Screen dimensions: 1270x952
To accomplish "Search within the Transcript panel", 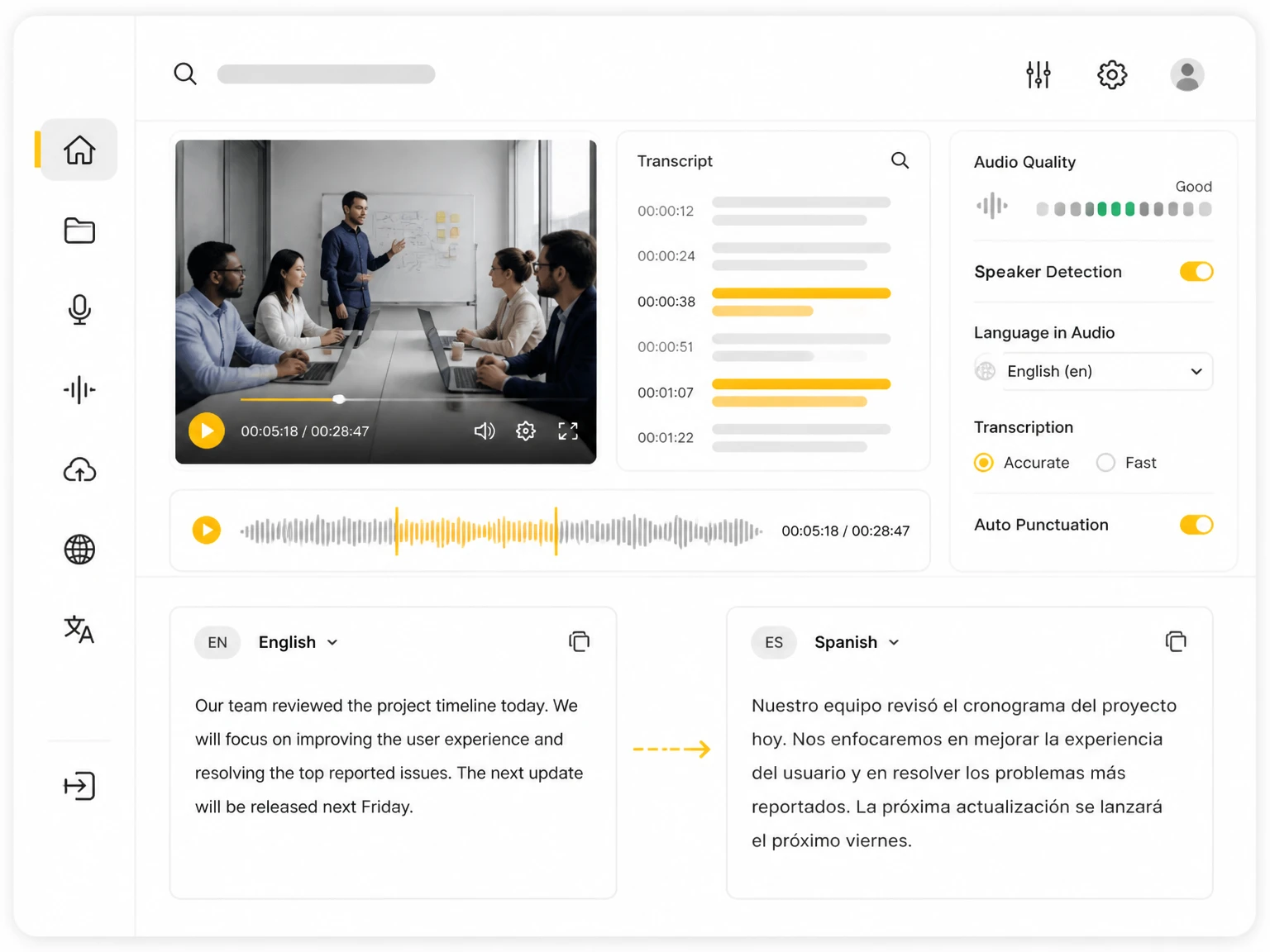I will pyautogui.click(x=900, y=160).
